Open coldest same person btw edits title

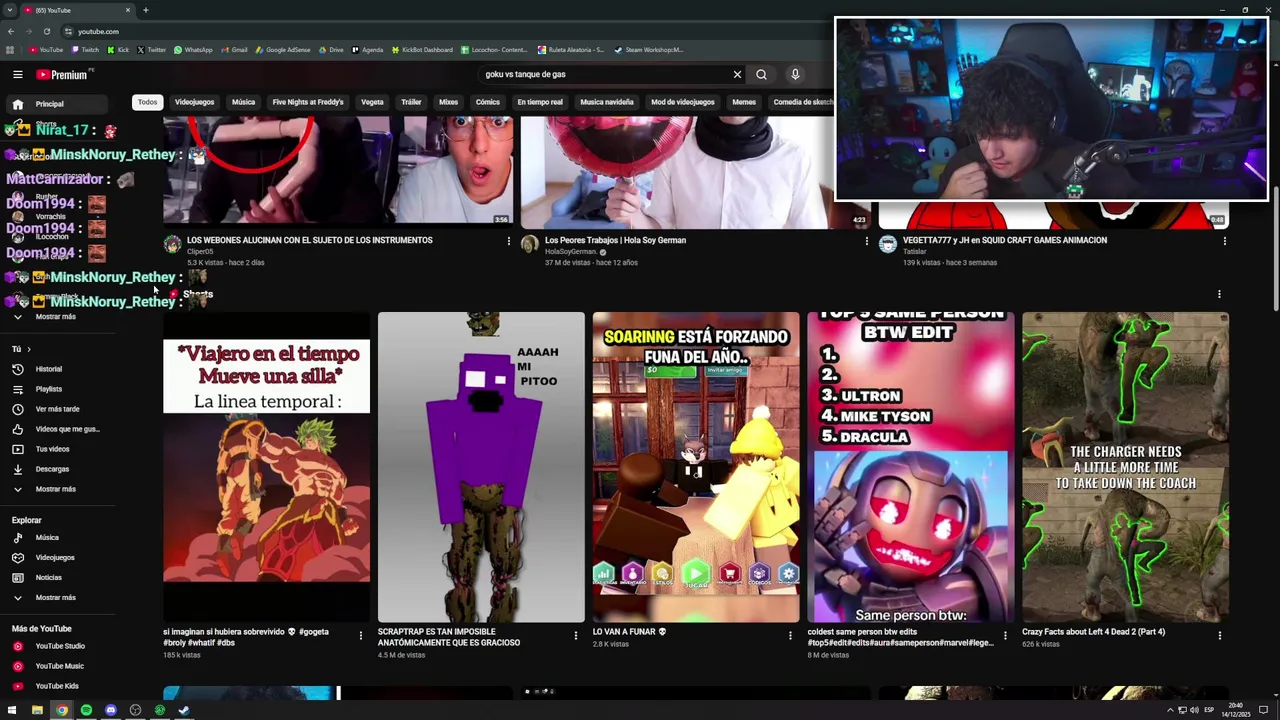tap(900, 637)
